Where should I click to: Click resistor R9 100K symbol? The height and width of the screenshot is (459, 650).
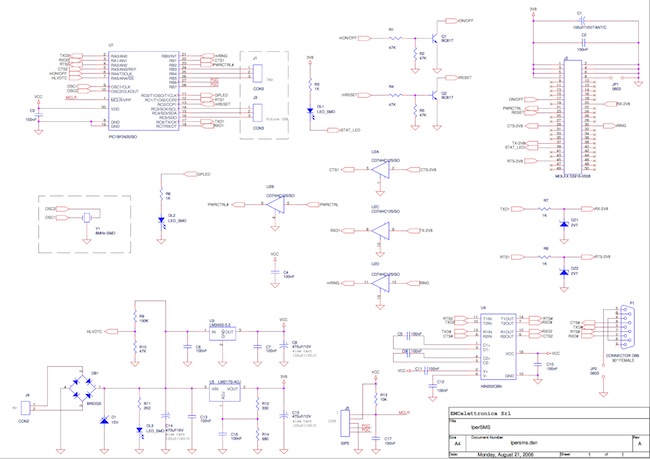pos(135,318)
